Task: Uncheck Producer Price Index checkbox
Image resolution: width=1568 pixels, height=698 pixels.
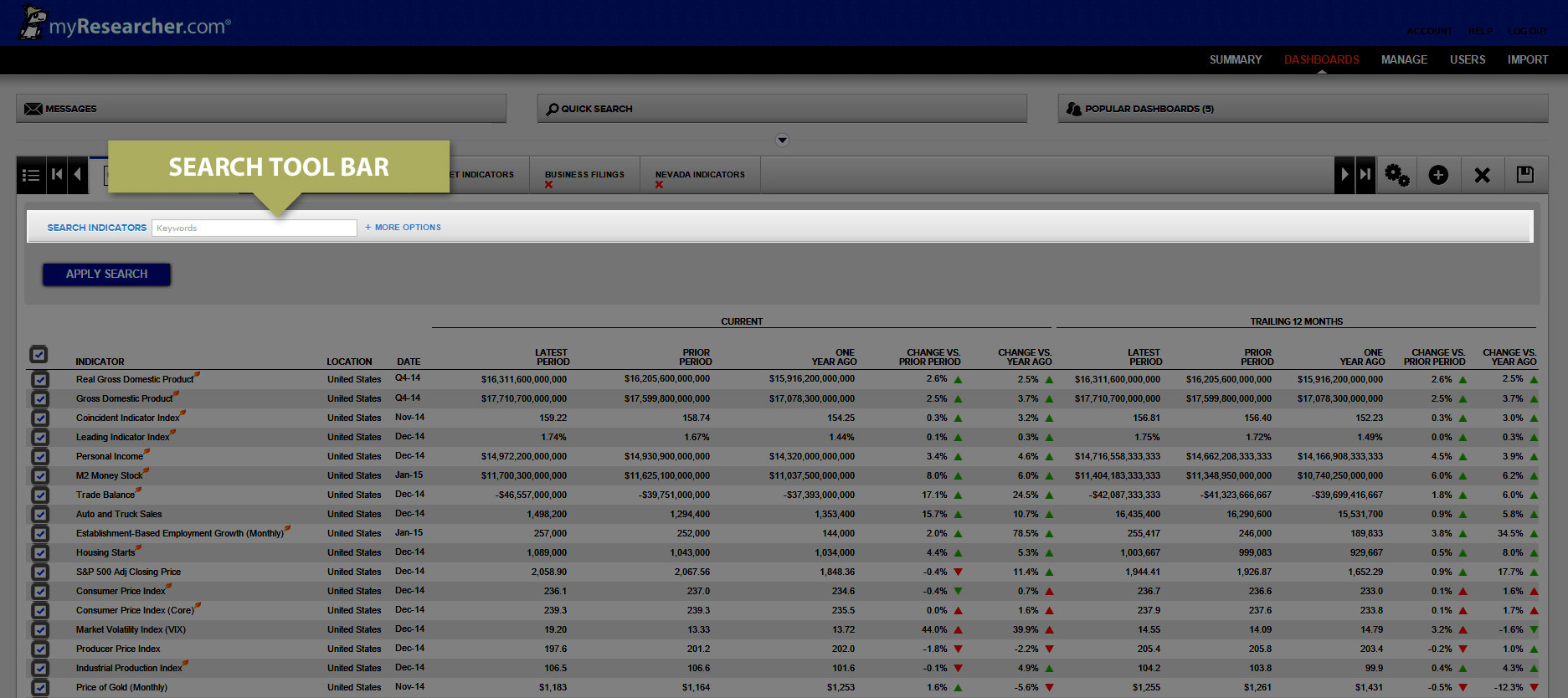Action: (x=40, y=649)
